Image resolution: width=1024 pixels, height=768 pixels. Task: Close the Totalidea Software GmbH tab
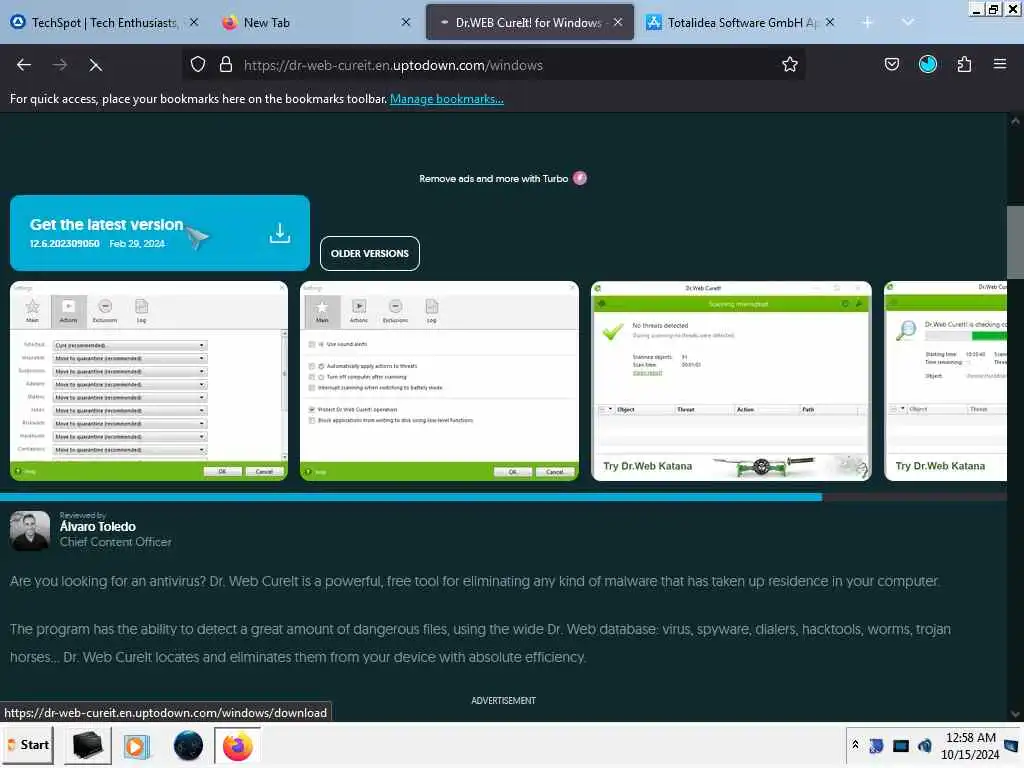point(829,22)
